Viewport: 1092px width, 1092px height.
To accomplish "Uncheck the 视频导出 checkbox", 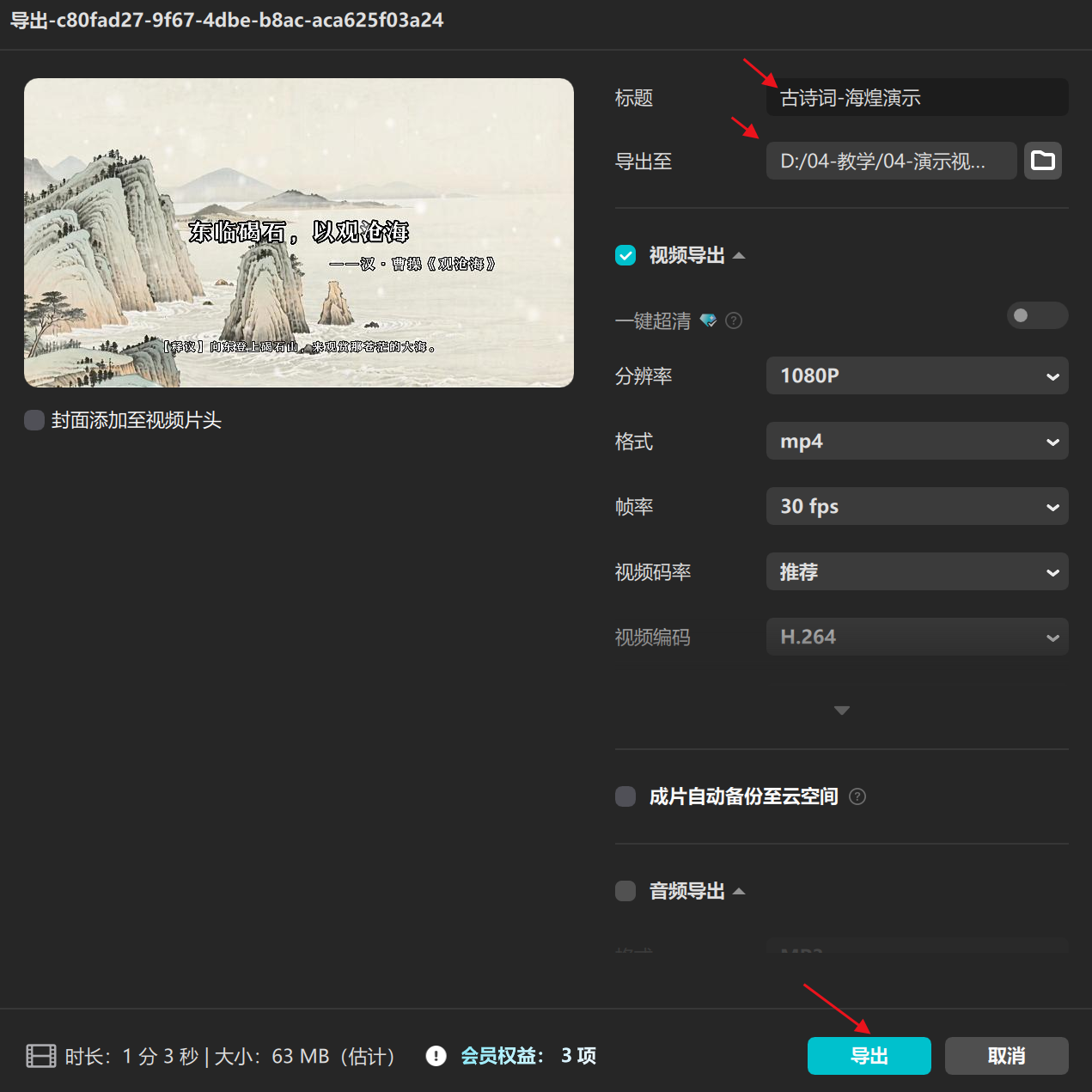I will [625, 255].
